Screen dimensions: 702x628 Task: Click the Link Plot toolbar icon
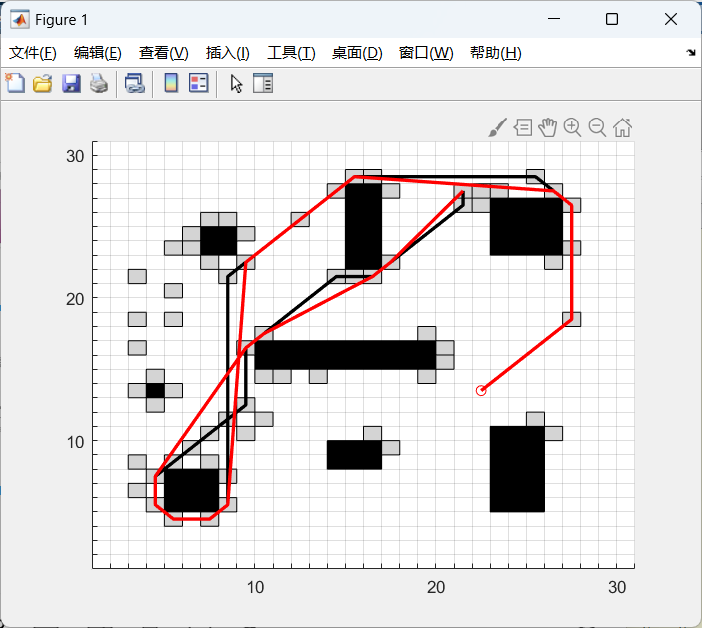(134, 84)
